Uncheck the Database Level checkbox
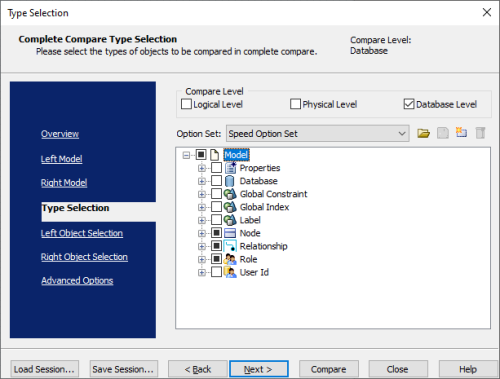This screenshot has width=500, height=379. pos(409,104)
